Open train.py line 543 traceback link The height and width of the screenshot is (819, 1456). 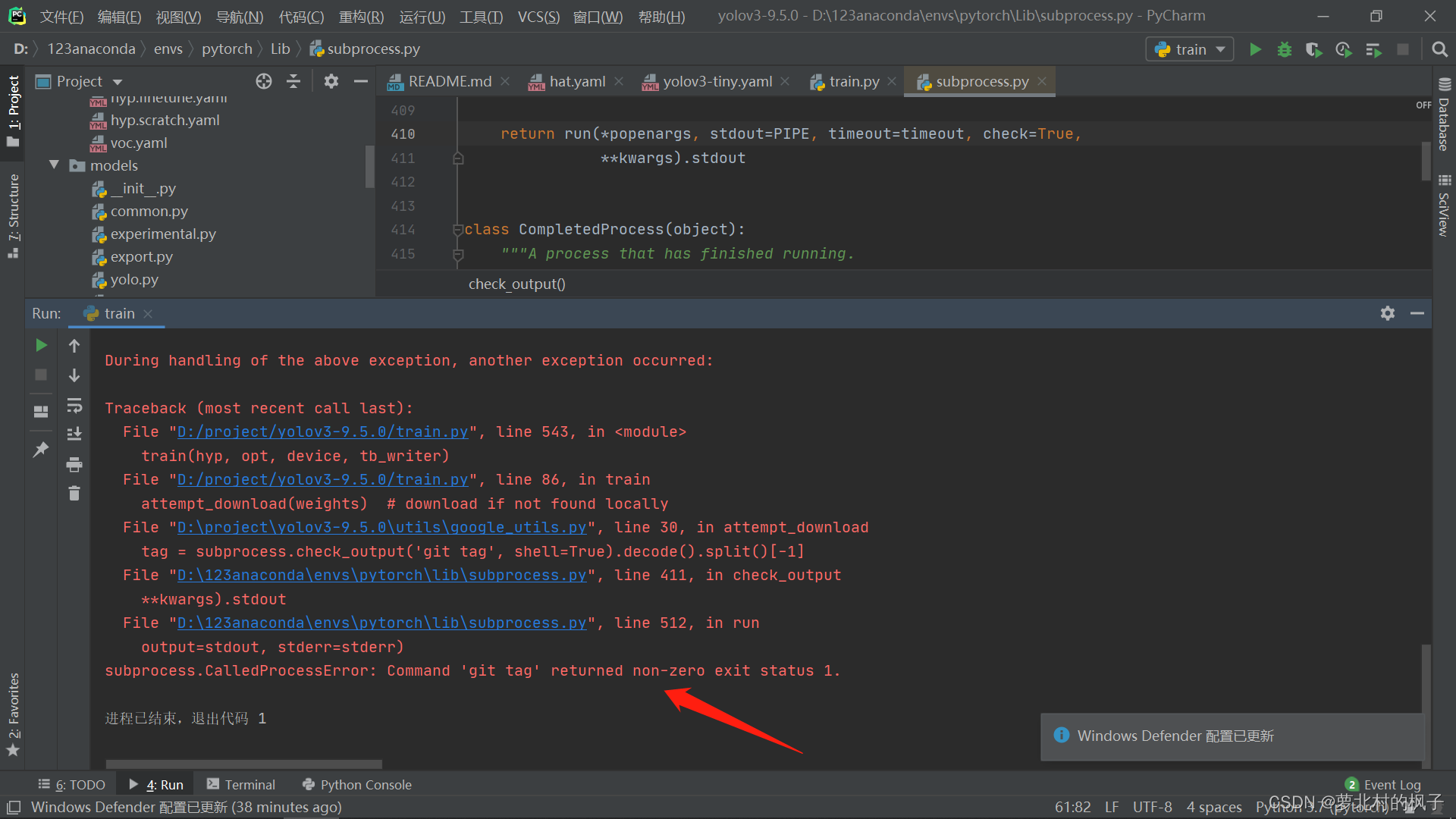pos(322,431)
